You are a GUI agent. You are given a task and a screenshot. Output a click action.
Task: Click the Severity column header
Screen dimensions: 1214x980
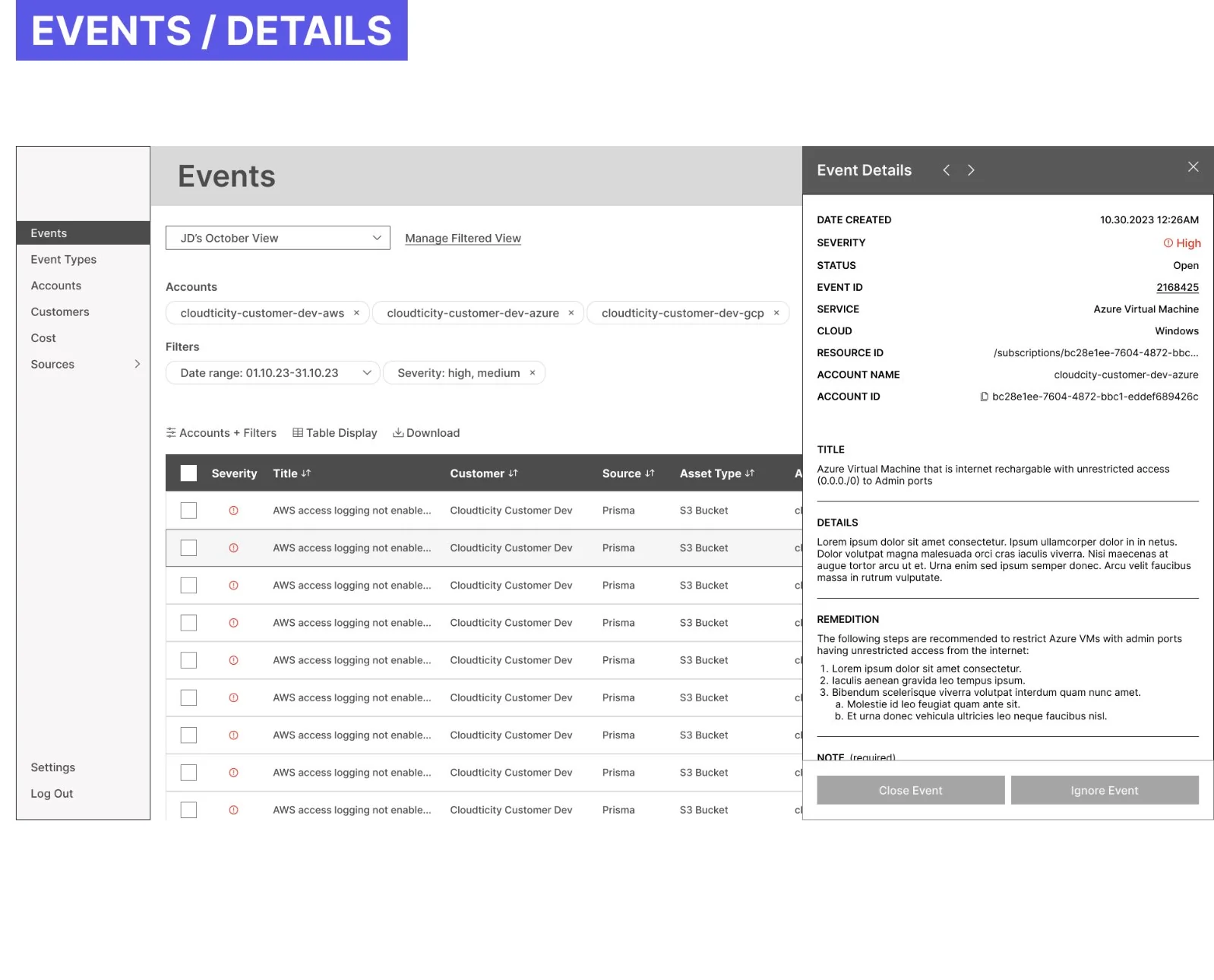click(x=234, y=473)
